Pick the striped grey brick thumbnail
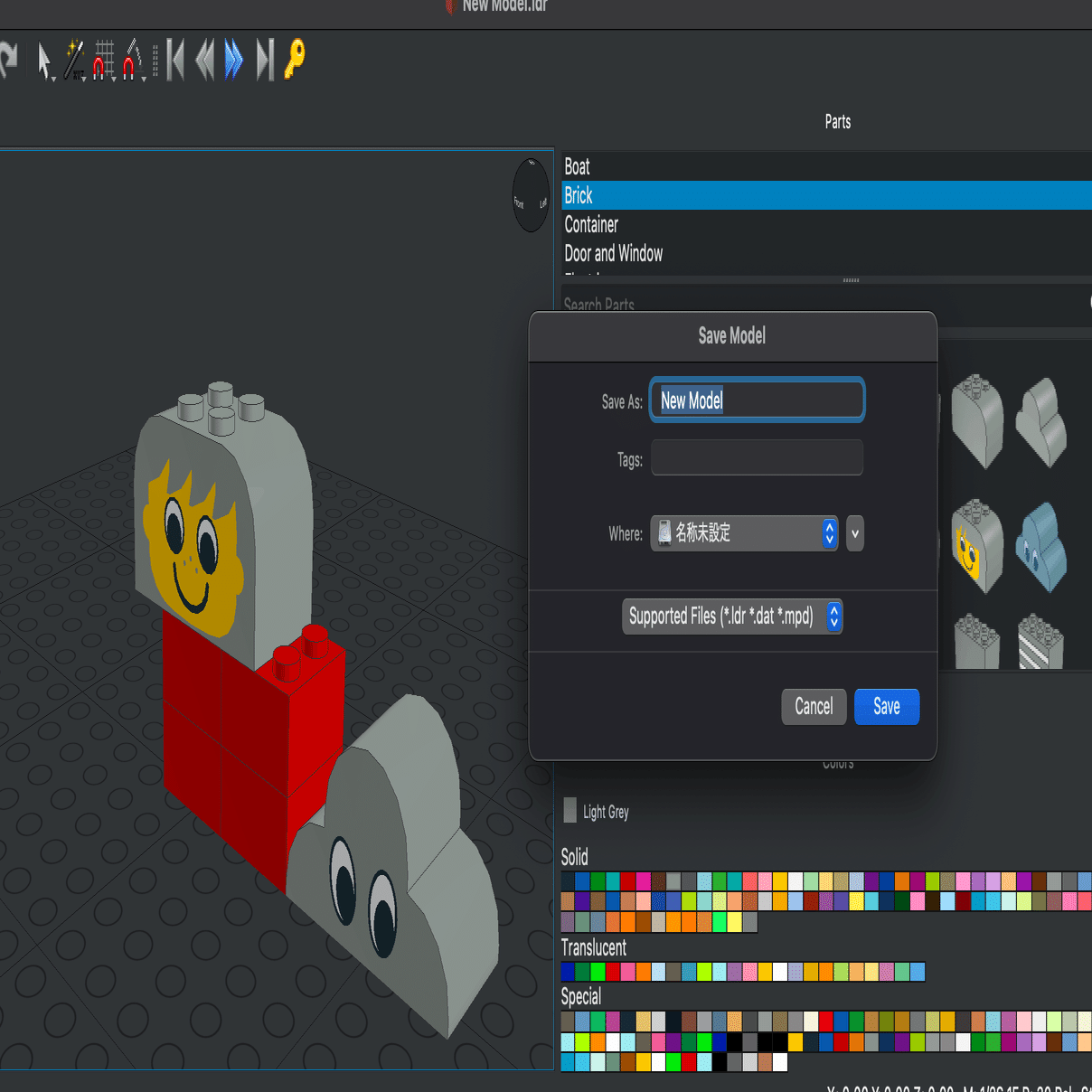The width and height of the screenshot is (1092, 1092). click(1041, 642)
